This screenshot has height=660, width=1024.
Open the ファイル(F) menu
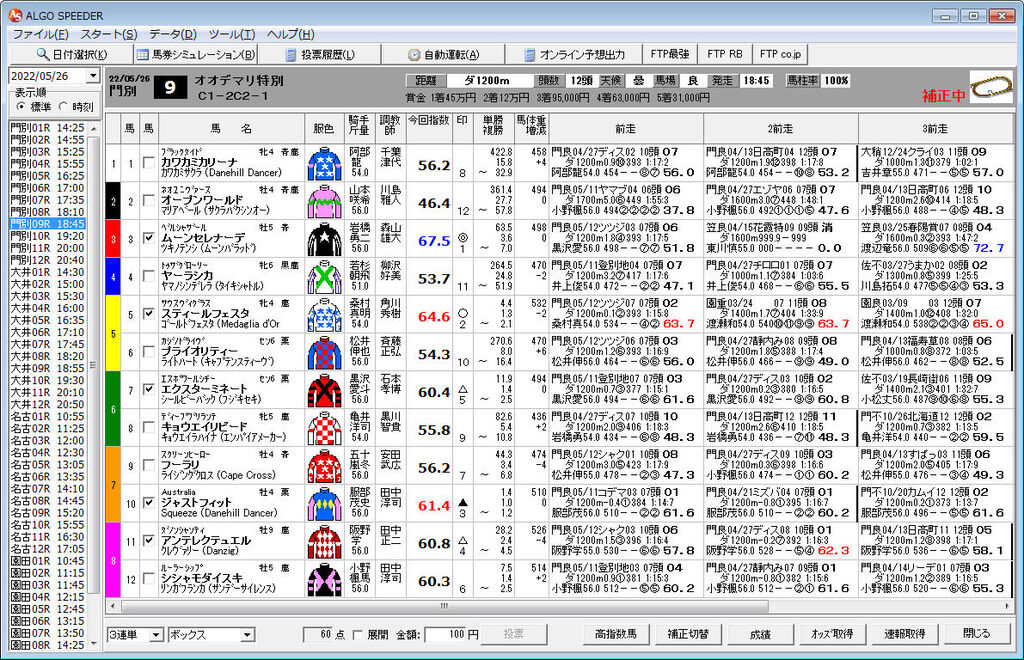coord(40,35)
